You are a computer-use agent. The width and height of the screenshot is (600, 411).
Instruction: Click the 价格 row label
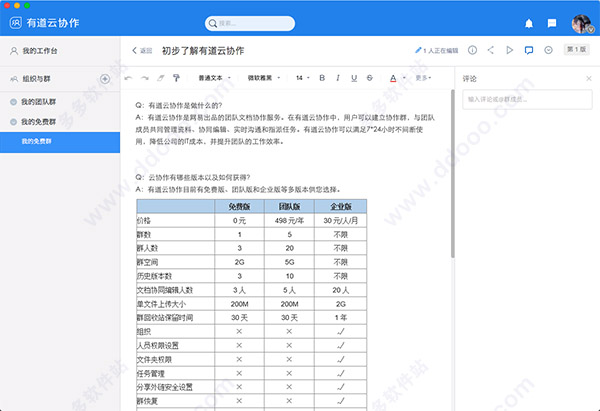(144, 221)
